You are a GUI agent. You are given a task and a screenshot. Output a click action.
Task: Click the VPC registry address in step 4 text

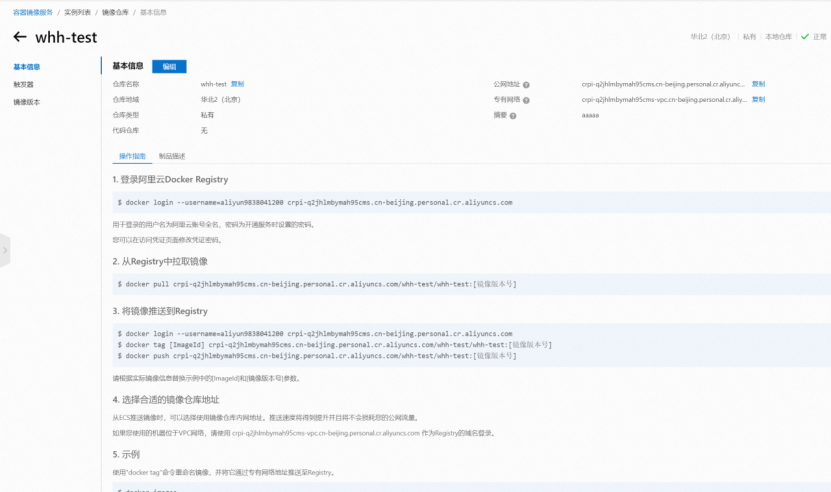[x=326, y=433]
